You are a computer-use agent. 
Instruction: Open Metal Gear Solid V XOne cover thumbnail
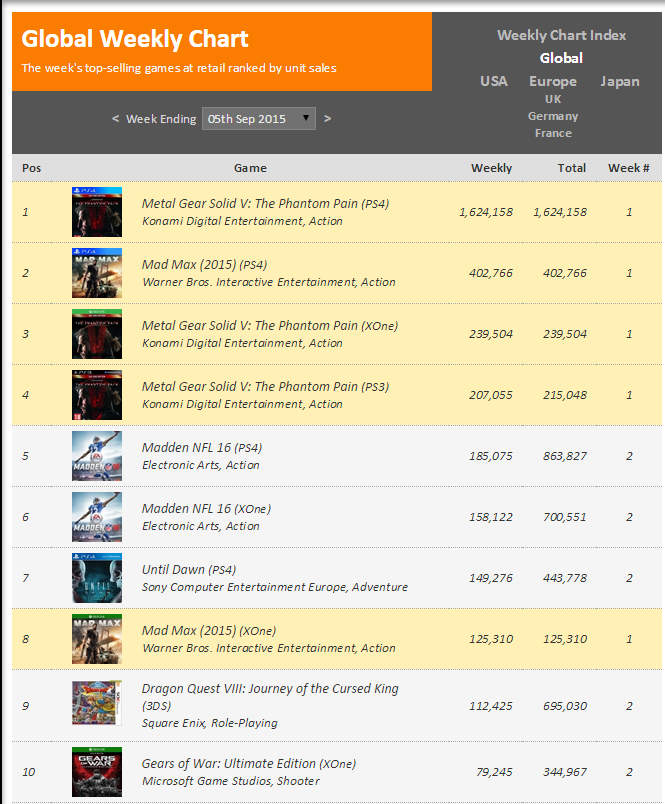pyautogui.click(x=97, y=334)
